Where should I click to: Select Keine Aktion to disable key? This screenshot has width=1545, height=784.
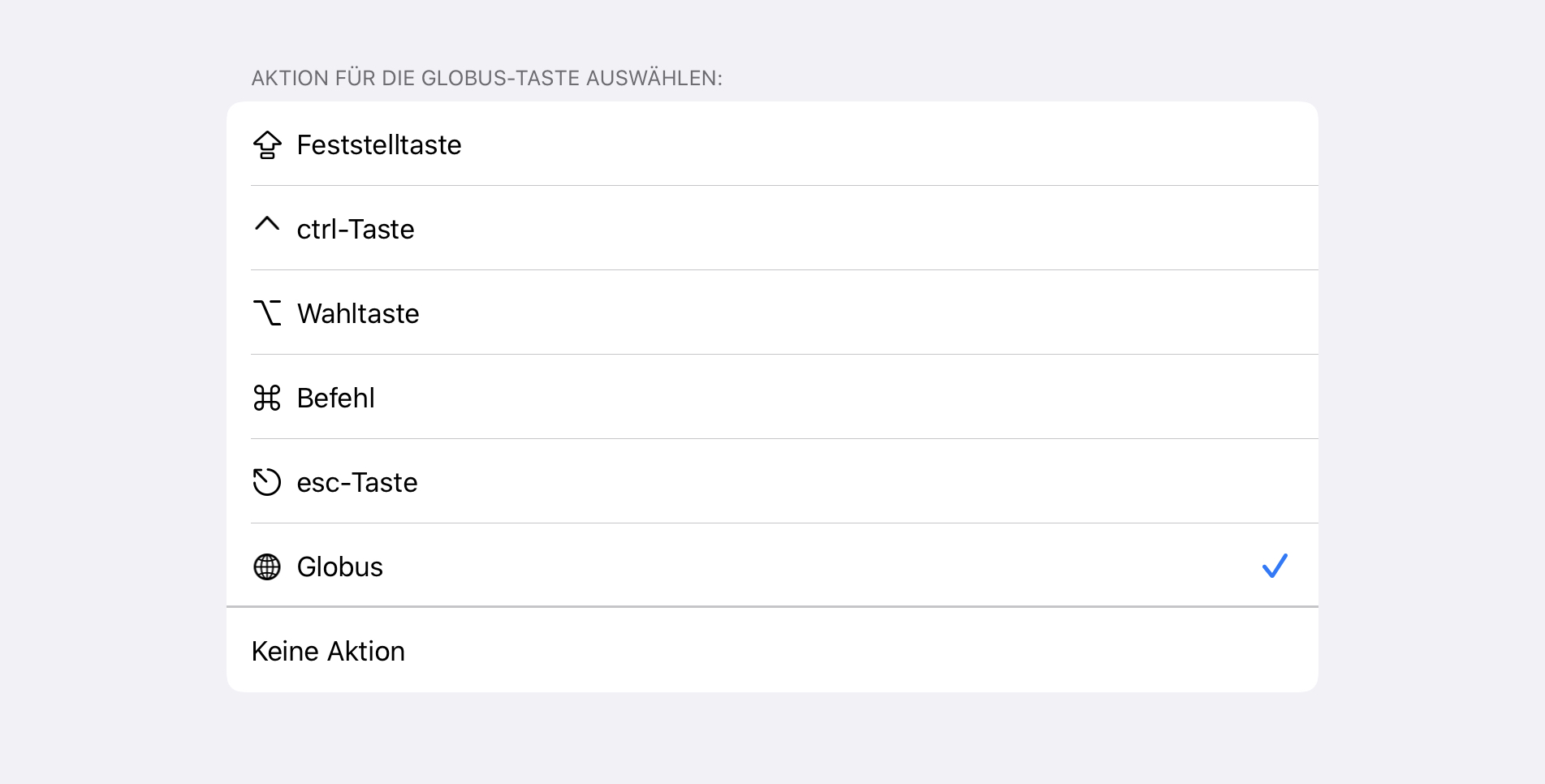click(328, 651)
